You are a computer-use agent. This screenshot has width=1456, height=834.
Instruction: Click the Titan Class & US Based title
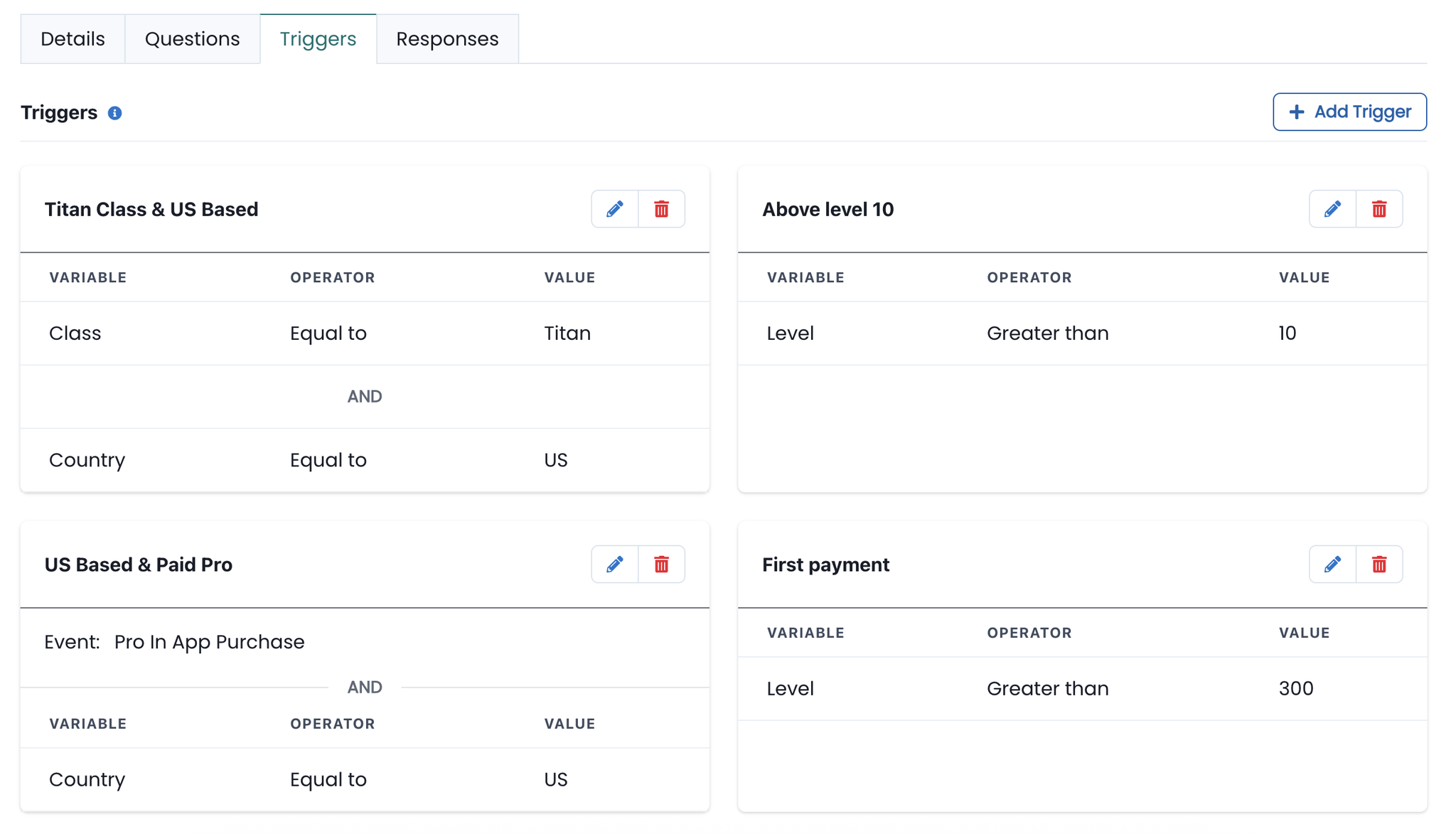(151, 210)
